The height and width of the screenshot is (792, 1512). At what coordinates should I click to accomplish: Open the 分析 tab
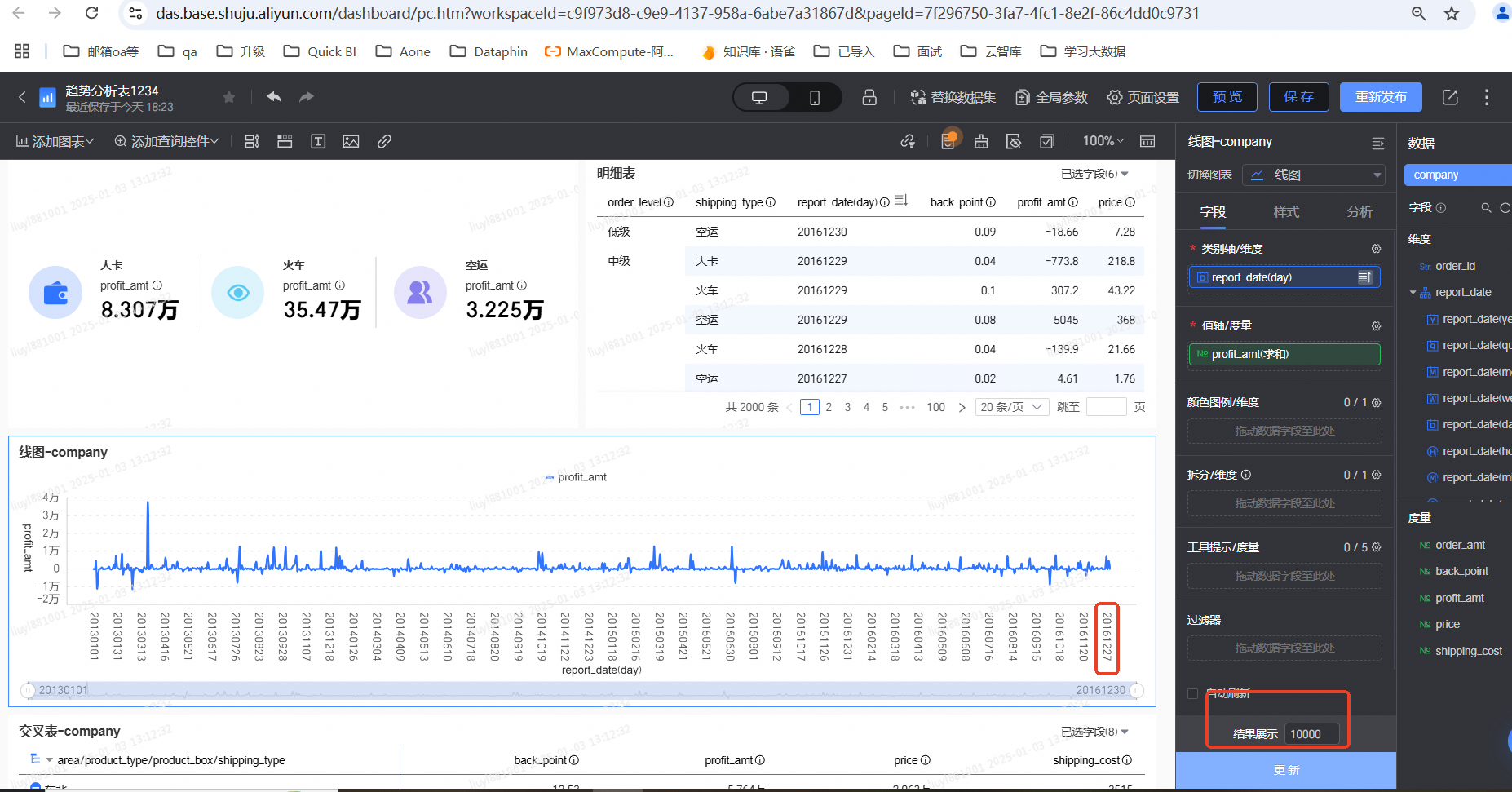(x=1359, y=212)
